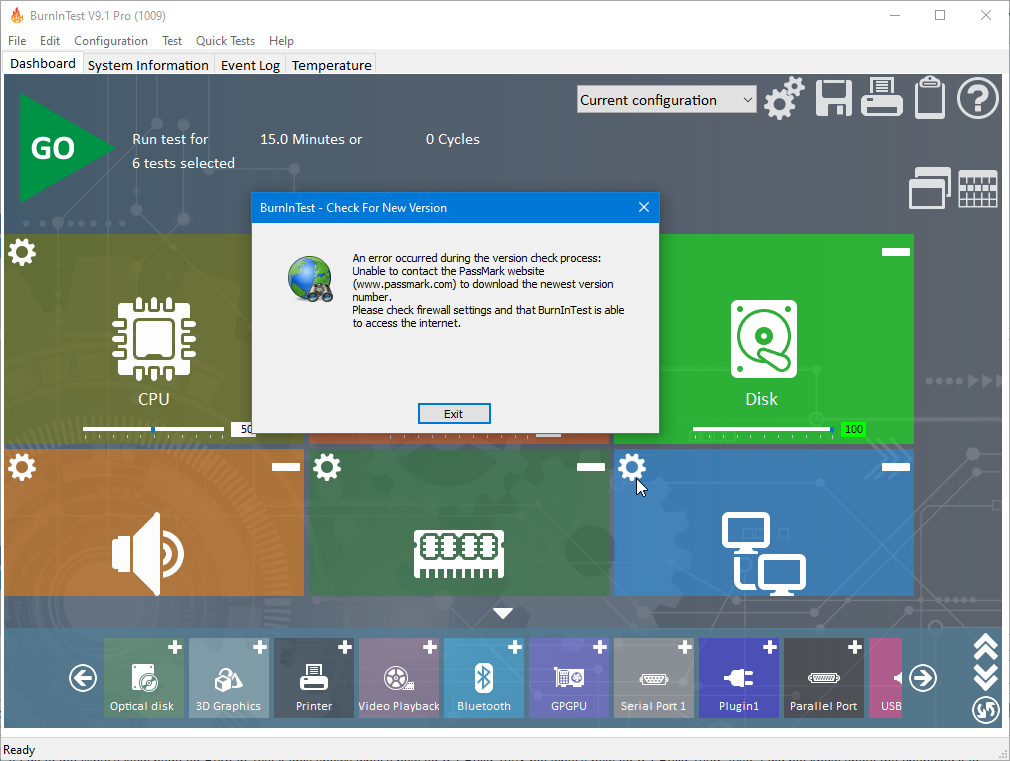Viewport: 1010px width, 761px height.
Task: Open Sound tile settings gear
Action: pos(22,467)
